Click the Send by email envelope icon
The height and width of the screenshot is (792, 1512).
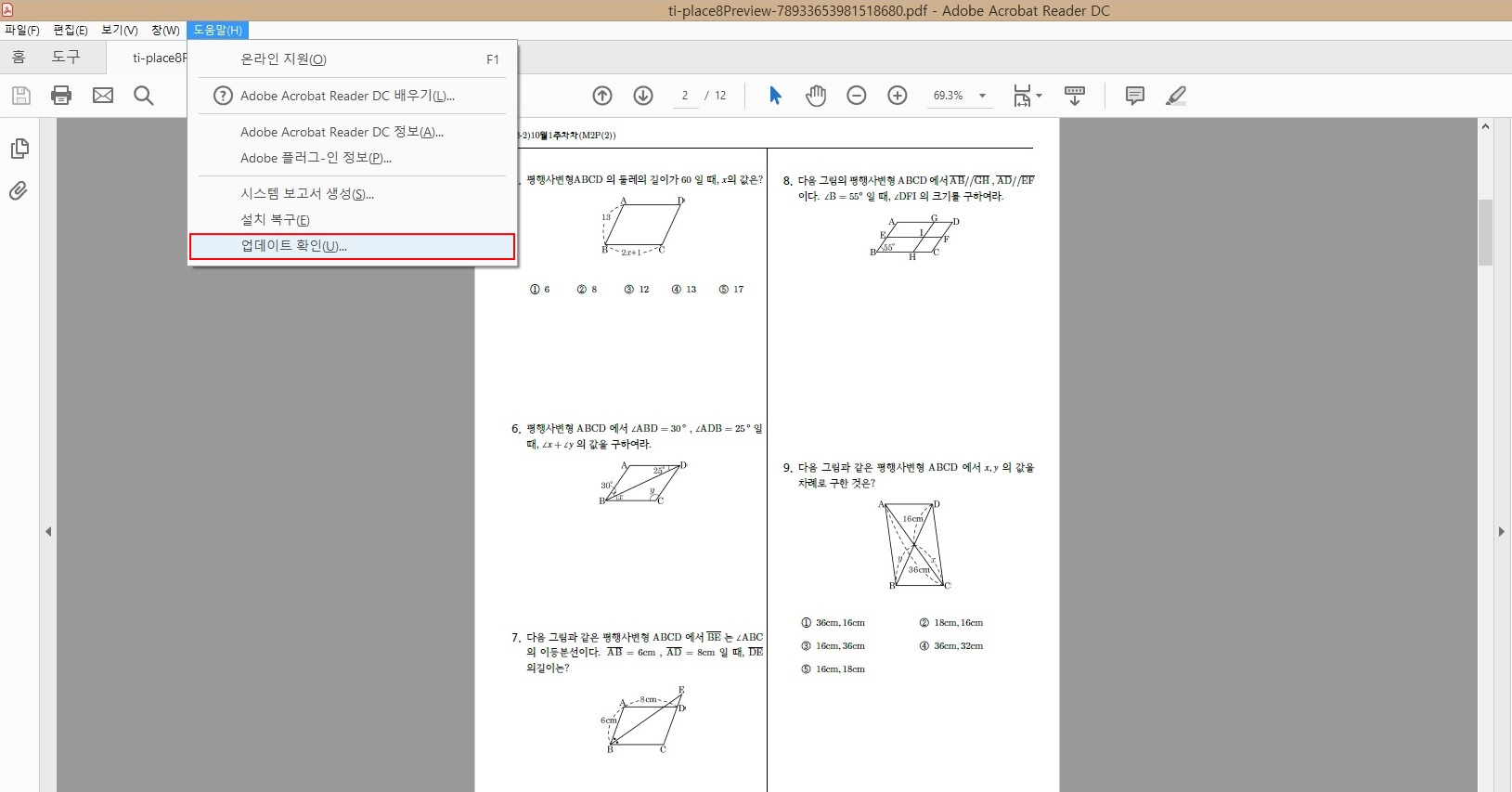coord(103,96)
